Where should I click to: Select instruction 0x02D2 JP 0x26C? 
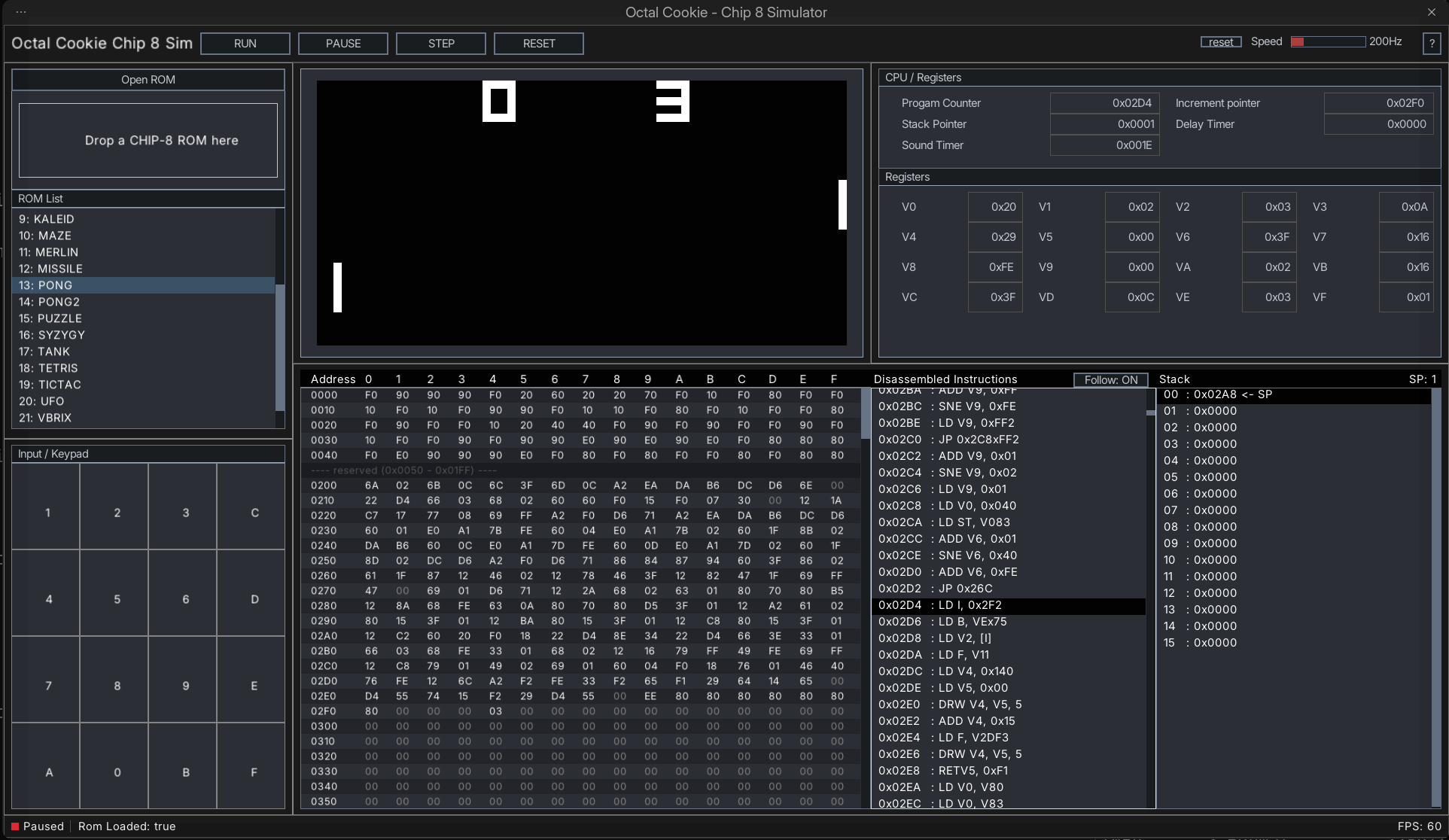pyautogui.click(x=1008, y=589)
